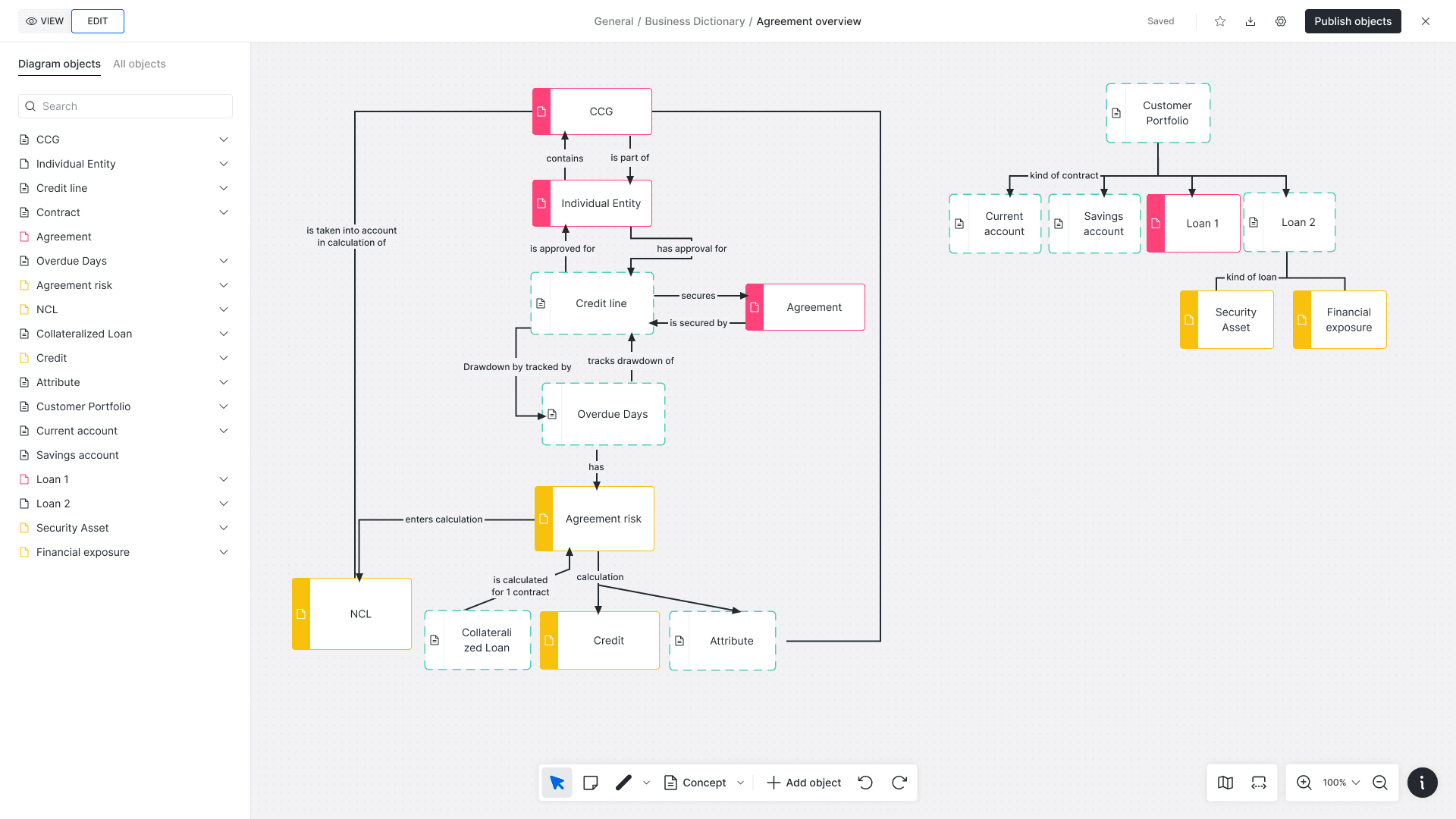This screenshot has height=819, width=1456.
Task: Click the Publish objects button
Action: click(1353, 21)
